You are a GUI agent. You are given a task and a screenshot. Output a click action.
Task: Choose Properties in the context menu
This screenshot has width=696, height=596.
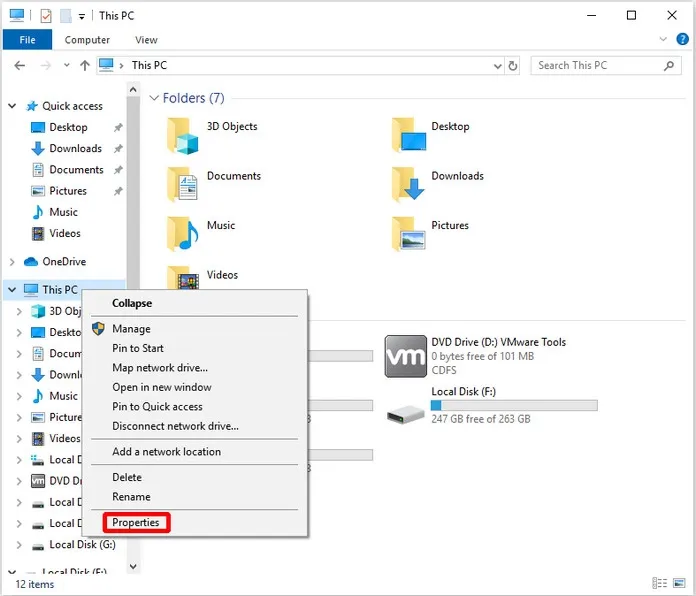pyautogui.click(x=135, y=523)
